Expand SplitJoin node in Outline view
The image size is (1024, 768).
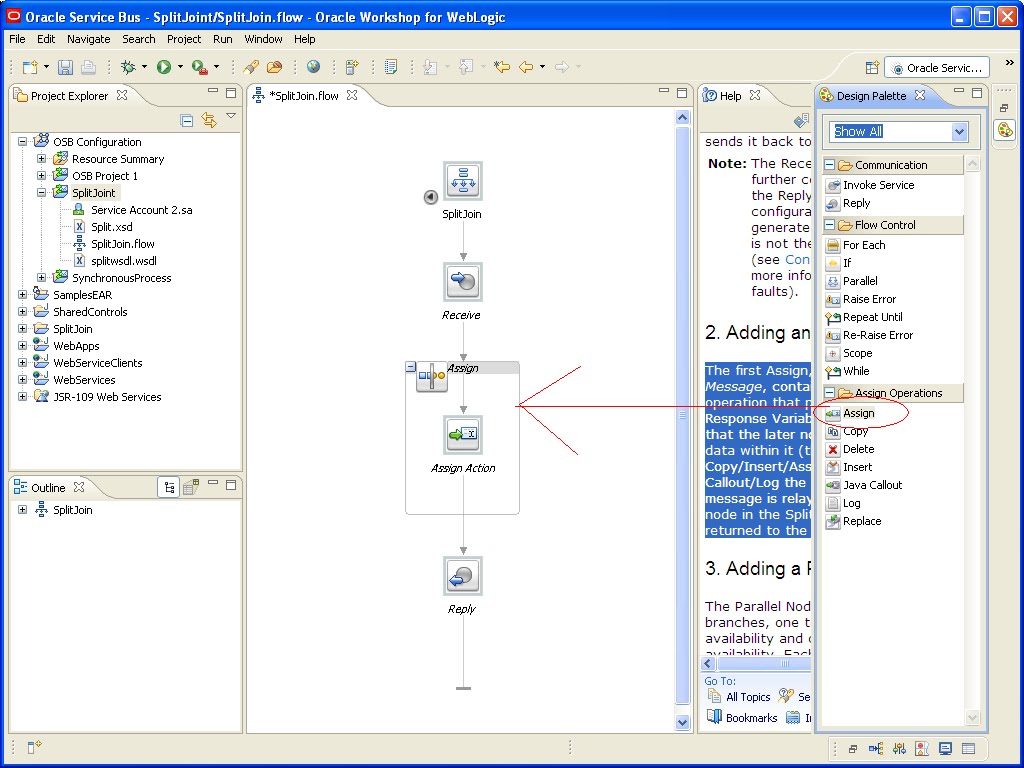pos(22,510)
